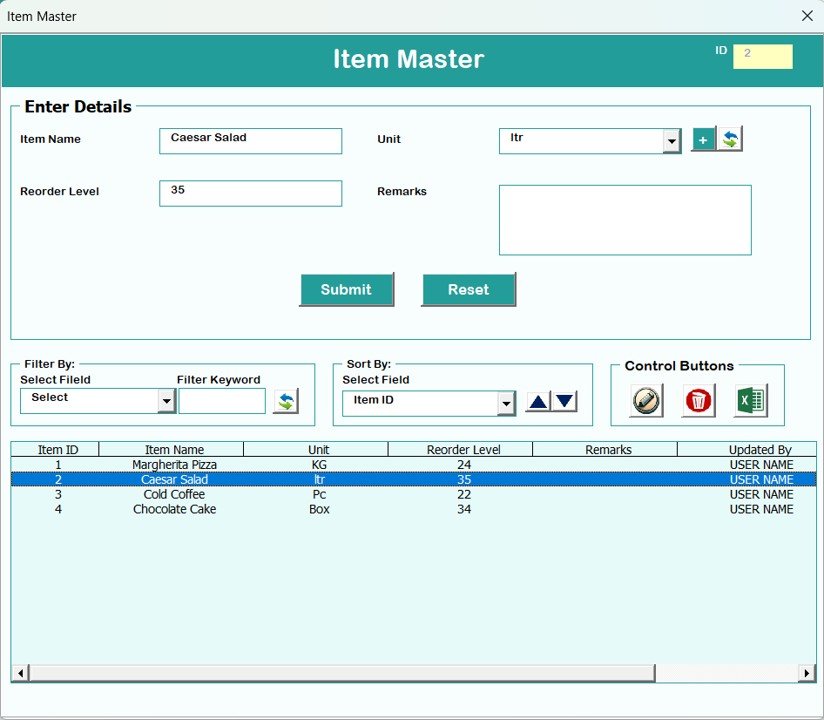
Task: Select the Margherita Pizza row
Action: click(x=414, y=465)
